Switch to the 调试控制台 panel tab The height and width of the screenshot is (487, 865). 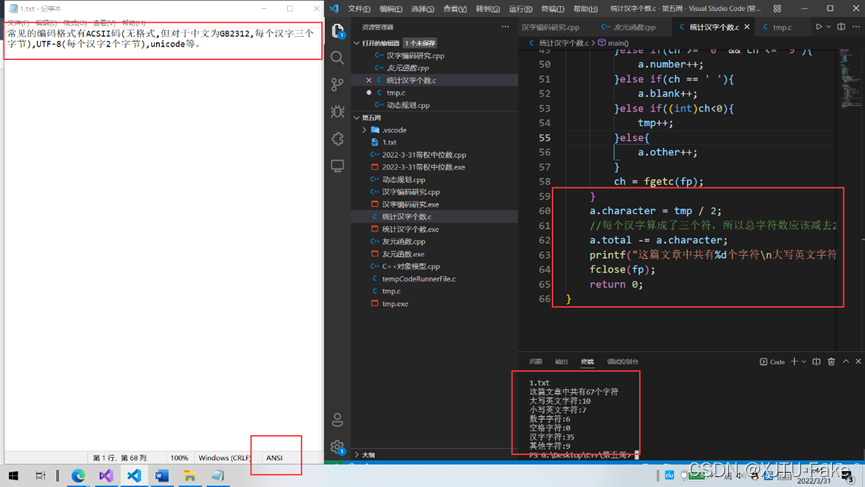point(622,362)
